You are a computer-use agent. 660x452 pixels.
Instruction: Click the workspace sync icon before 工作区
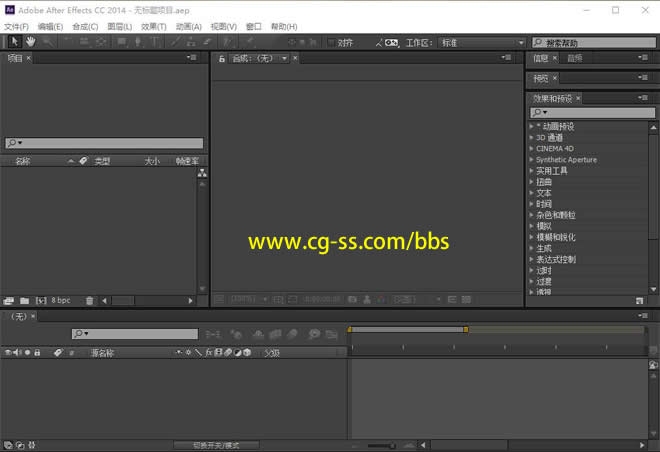389,43
